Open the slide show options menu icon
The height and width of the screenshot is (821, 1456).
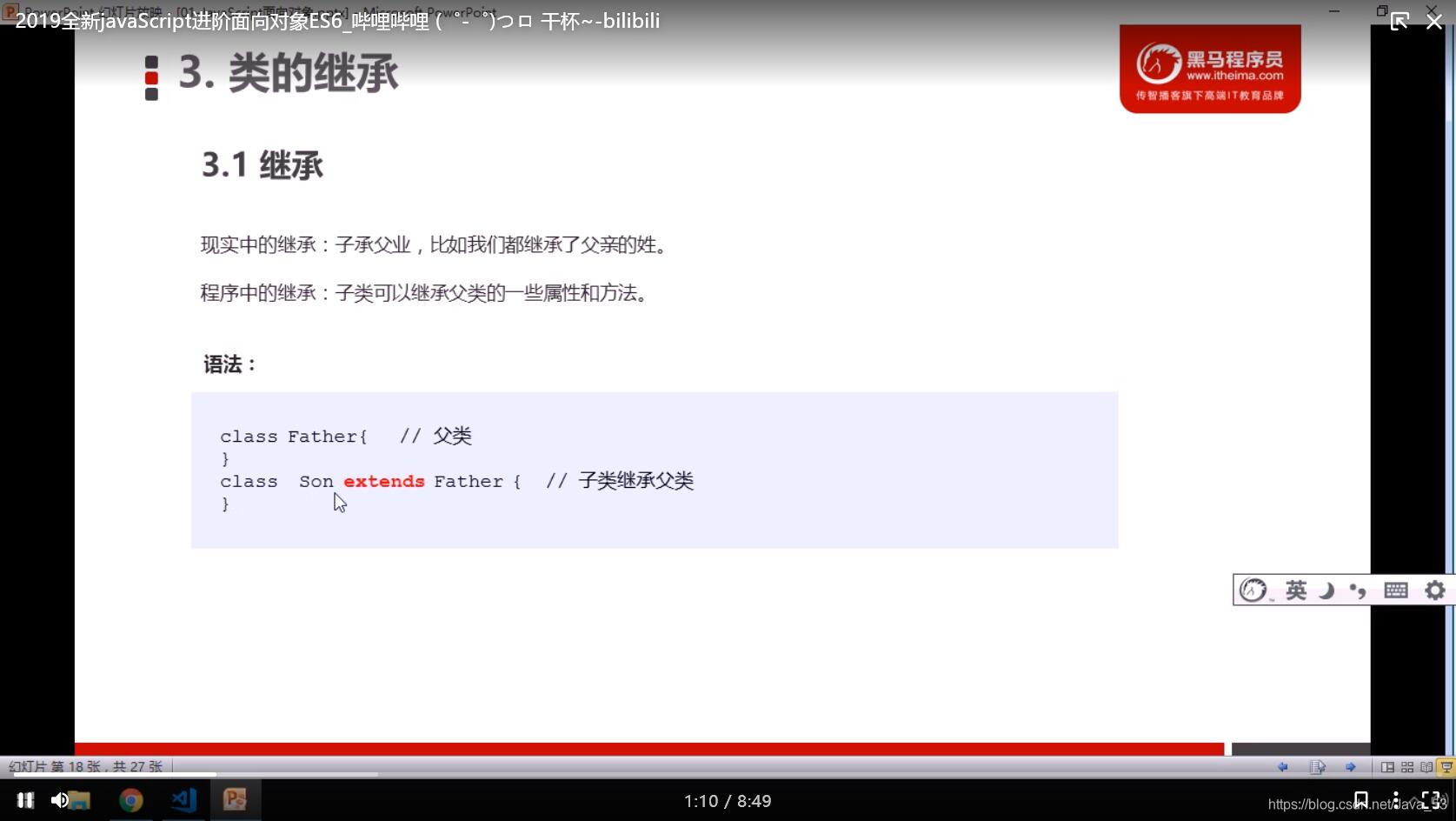point(1317,767)
